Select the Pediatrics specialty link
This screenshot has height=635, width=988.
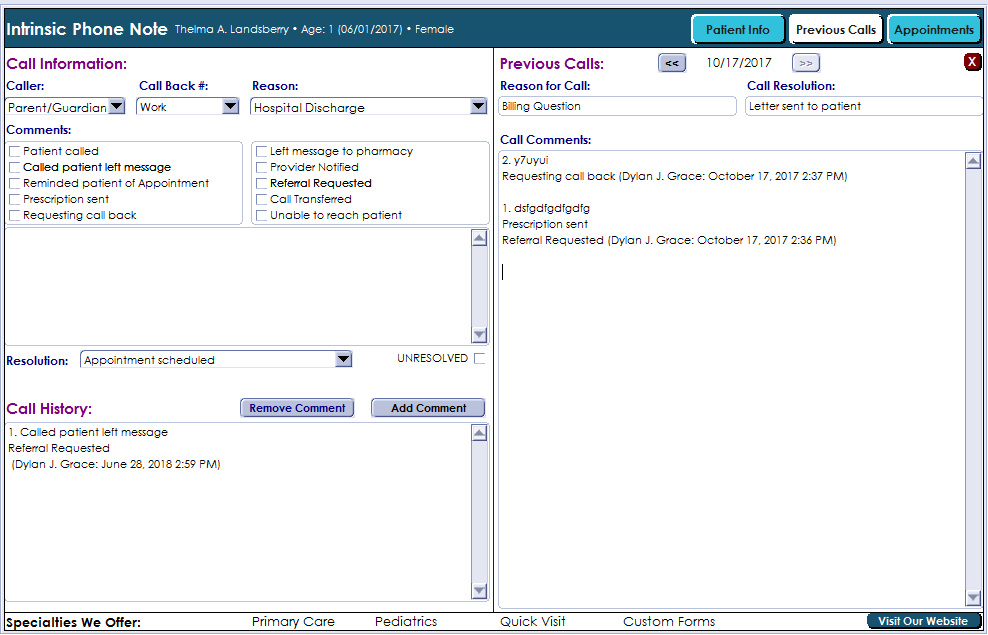406,622
